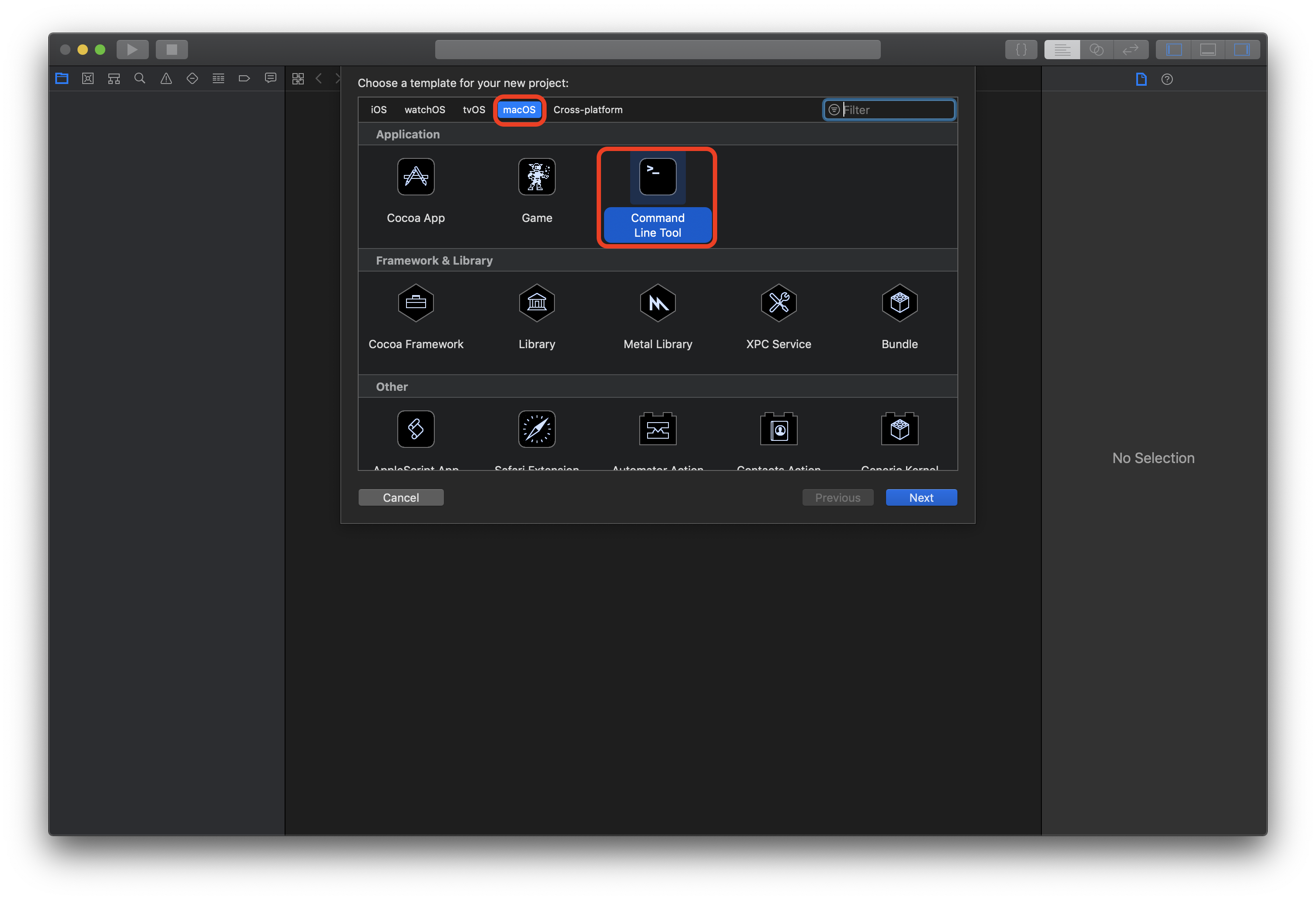Click the Xcode activity status bar
1316x900 pixels.
click(658, 49)
